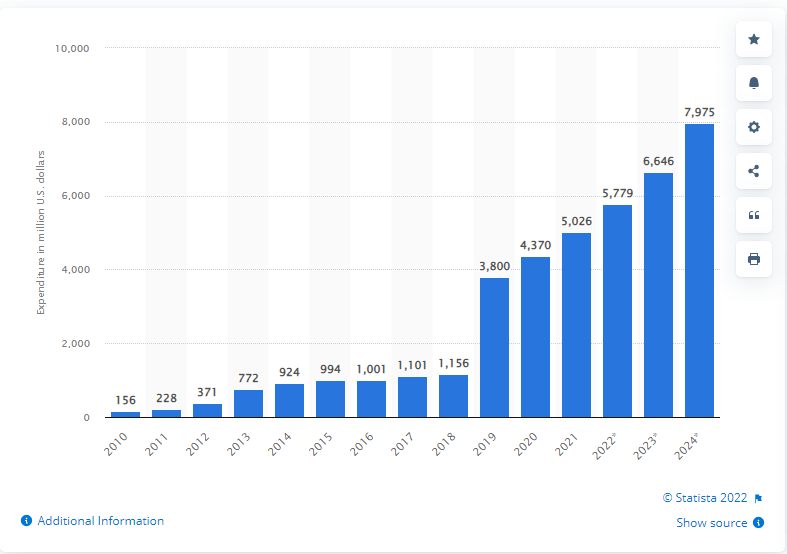Click the info icon next to Show source
This screenshot has width=787, height=554.
(x=759, y=523)
